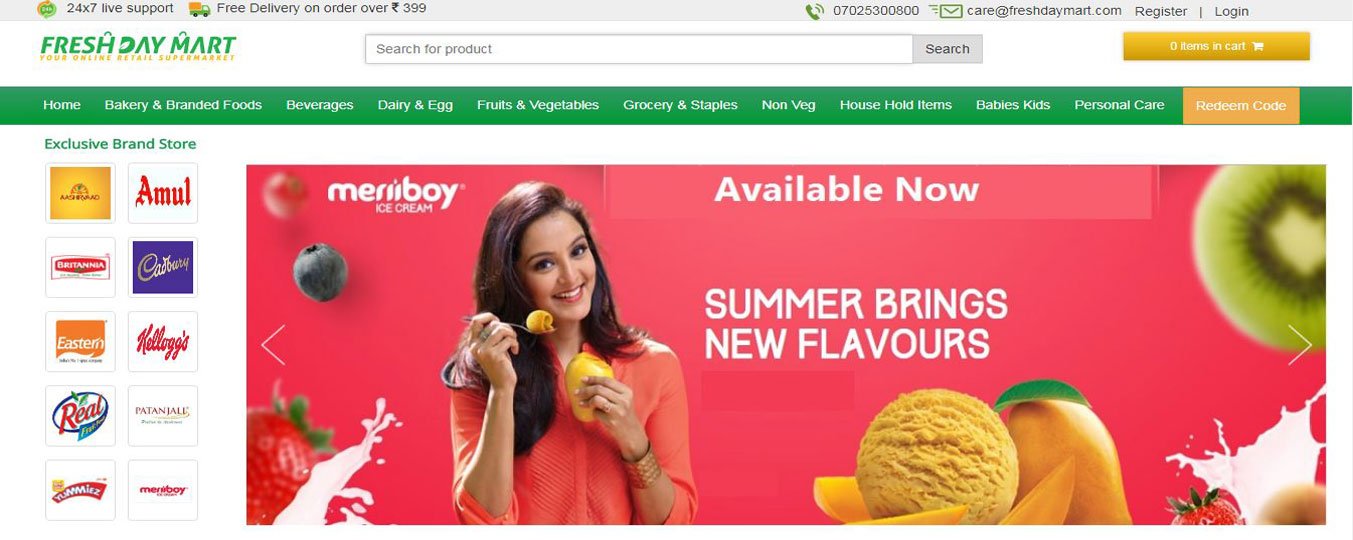This screenshot has height=540, width=1353.
Task: Open the Meriiboy brand tile in sidebar
Action: pos(163,489)
